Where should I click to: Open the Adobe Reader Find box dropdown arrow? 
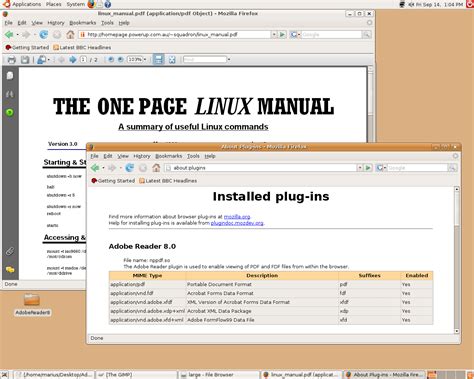point(229,60)
